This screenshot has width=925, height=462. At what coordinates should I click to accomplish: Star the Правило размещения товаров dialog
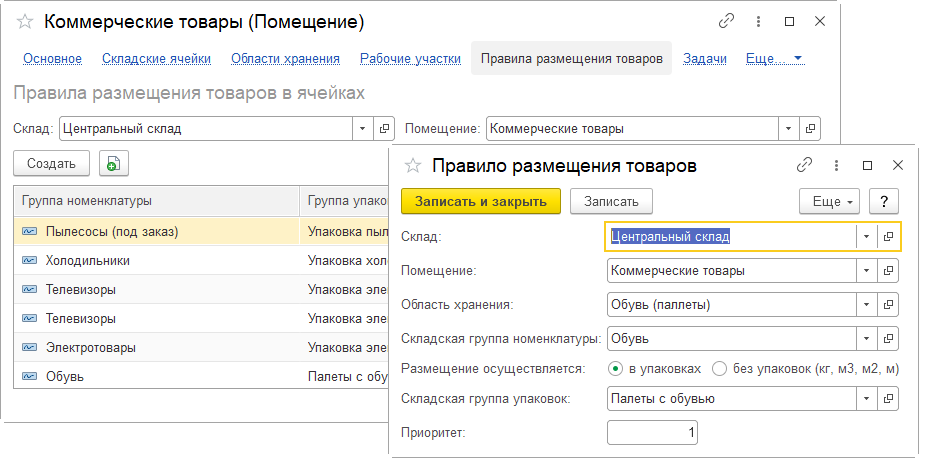point(412,166)
